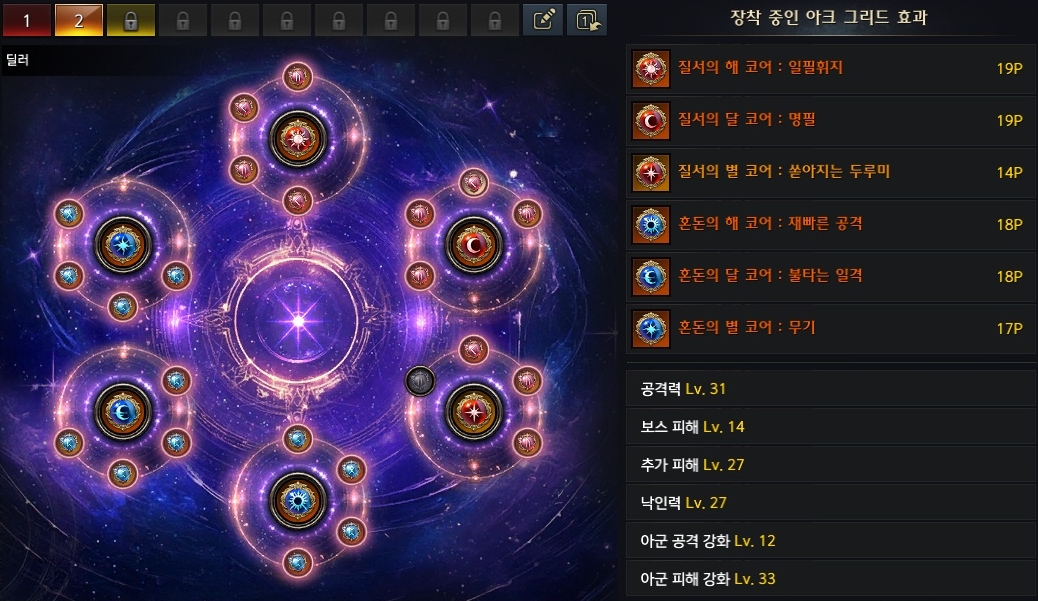
Task: Click the 공격력 Lv. 31 stat row
Action: pyautogui.click(x=831, y=389)
